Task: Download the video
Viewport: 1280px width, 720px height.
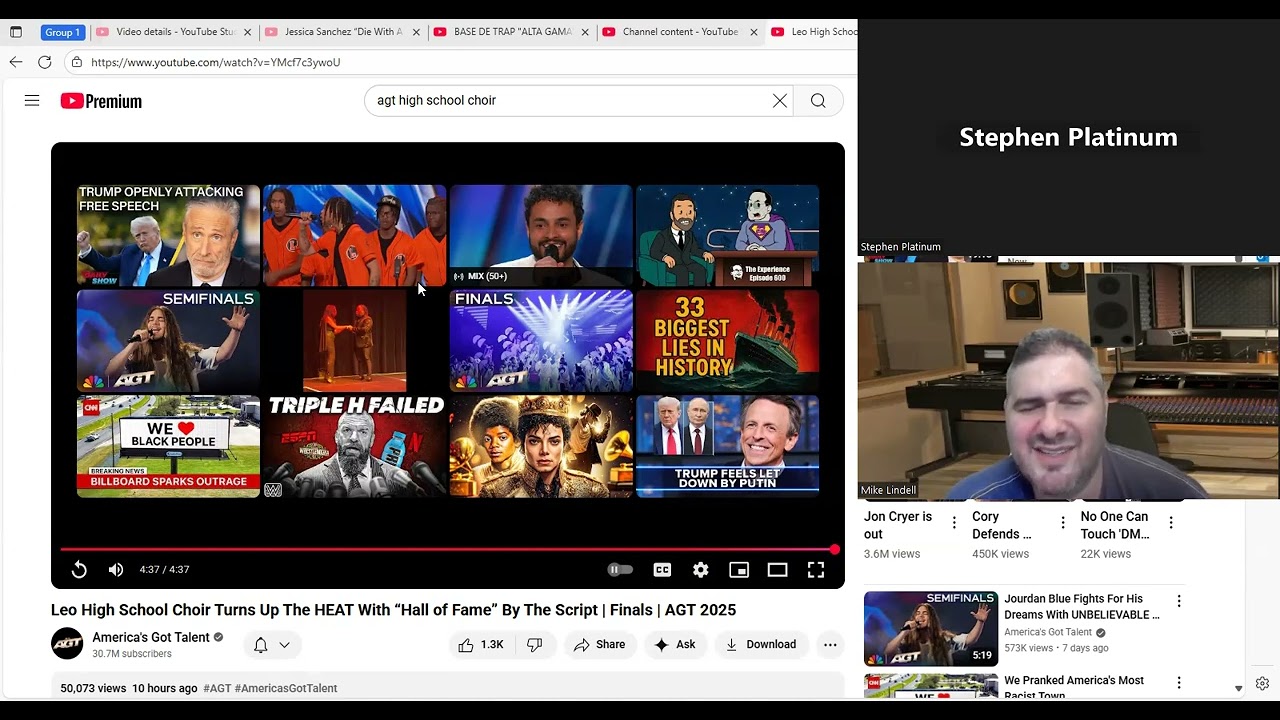Action: click(761, 645)
